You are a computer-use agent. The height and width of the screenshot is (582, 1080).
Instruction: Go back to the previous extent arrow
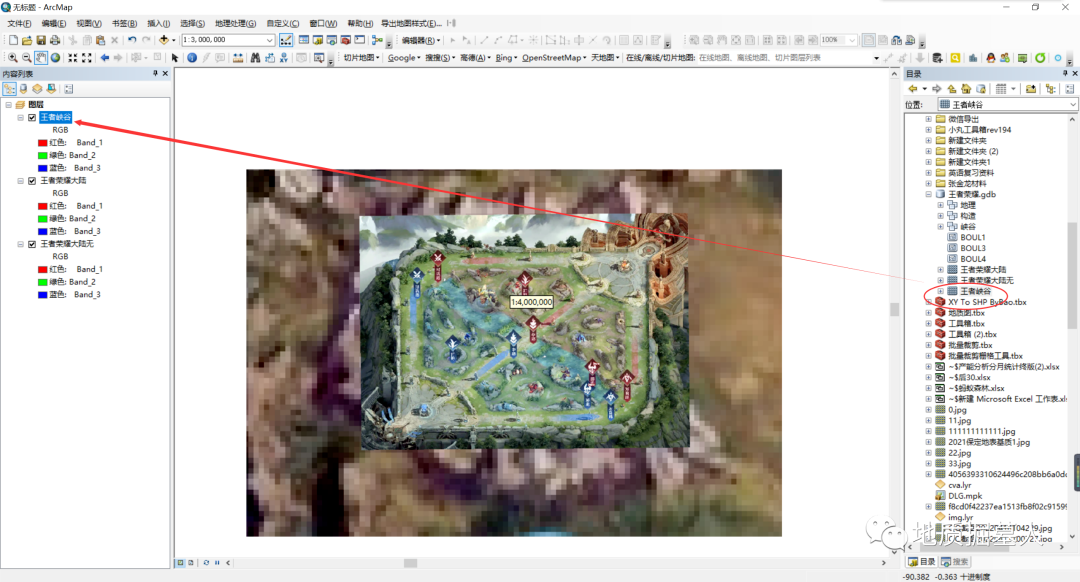pyautogui.click(x=105, y=58)
